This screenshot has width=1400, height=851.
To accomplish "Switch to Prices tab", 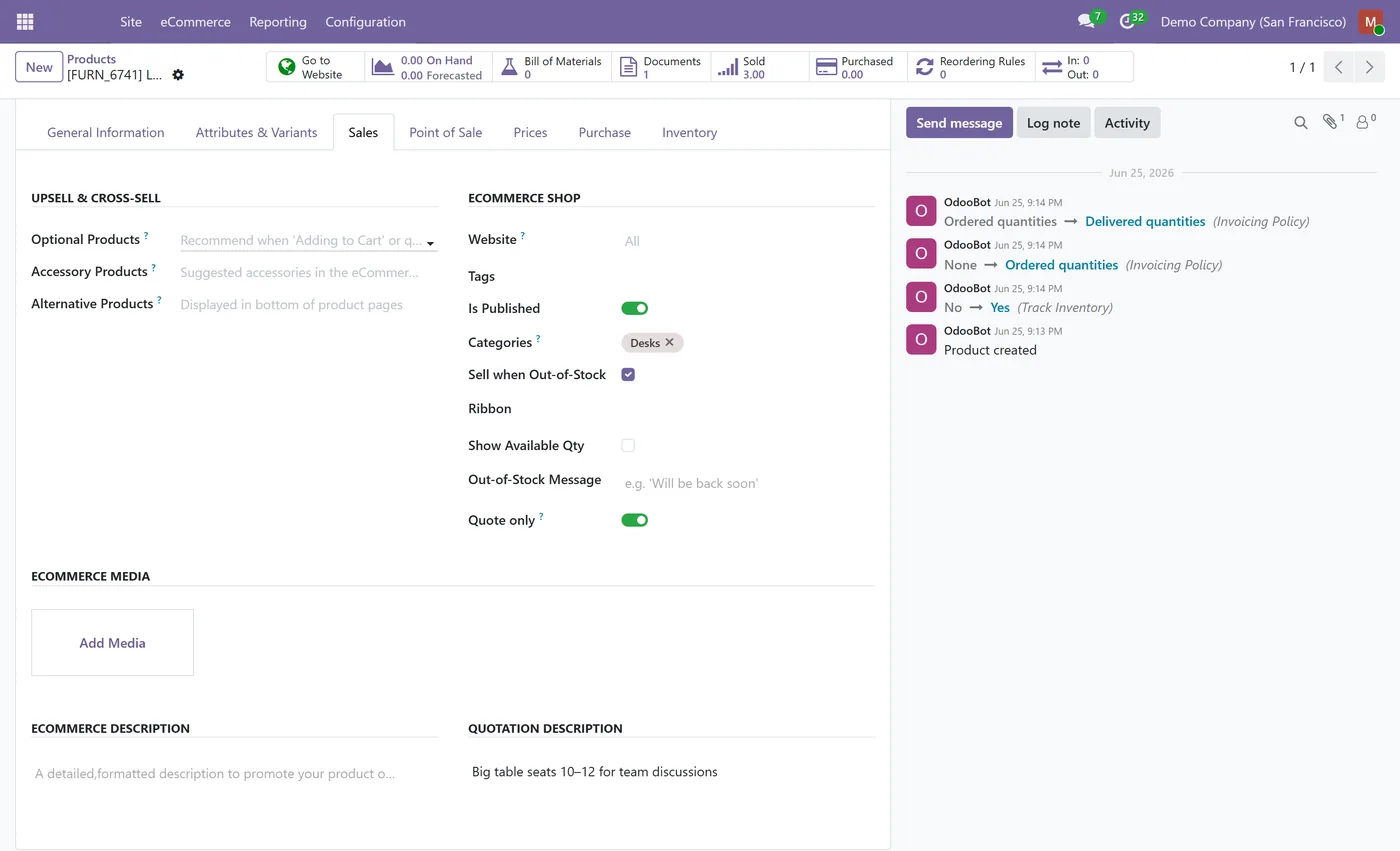I will pos(530,132).
